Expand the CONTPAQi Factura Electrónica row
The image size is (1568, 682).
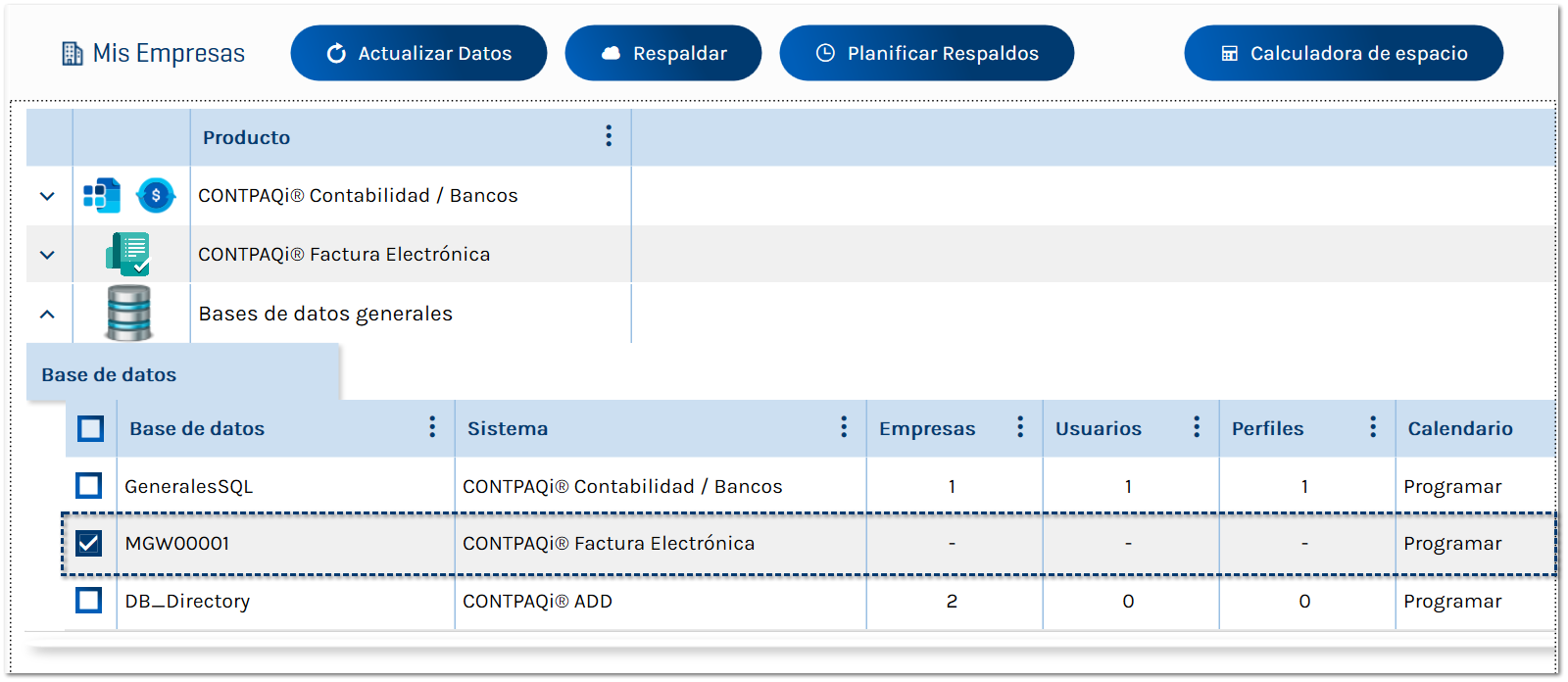(47, 254)
